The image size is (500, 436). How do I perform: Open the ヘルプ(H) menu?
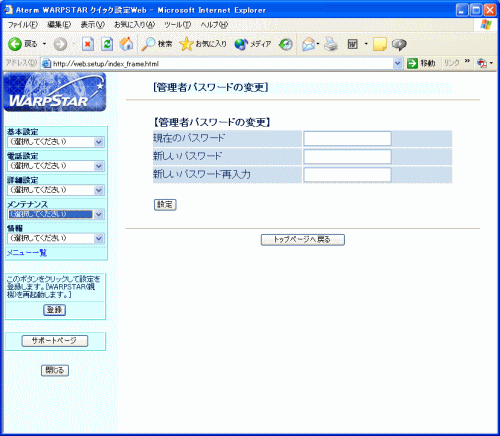pyautogui.click(x=214, y=25)
